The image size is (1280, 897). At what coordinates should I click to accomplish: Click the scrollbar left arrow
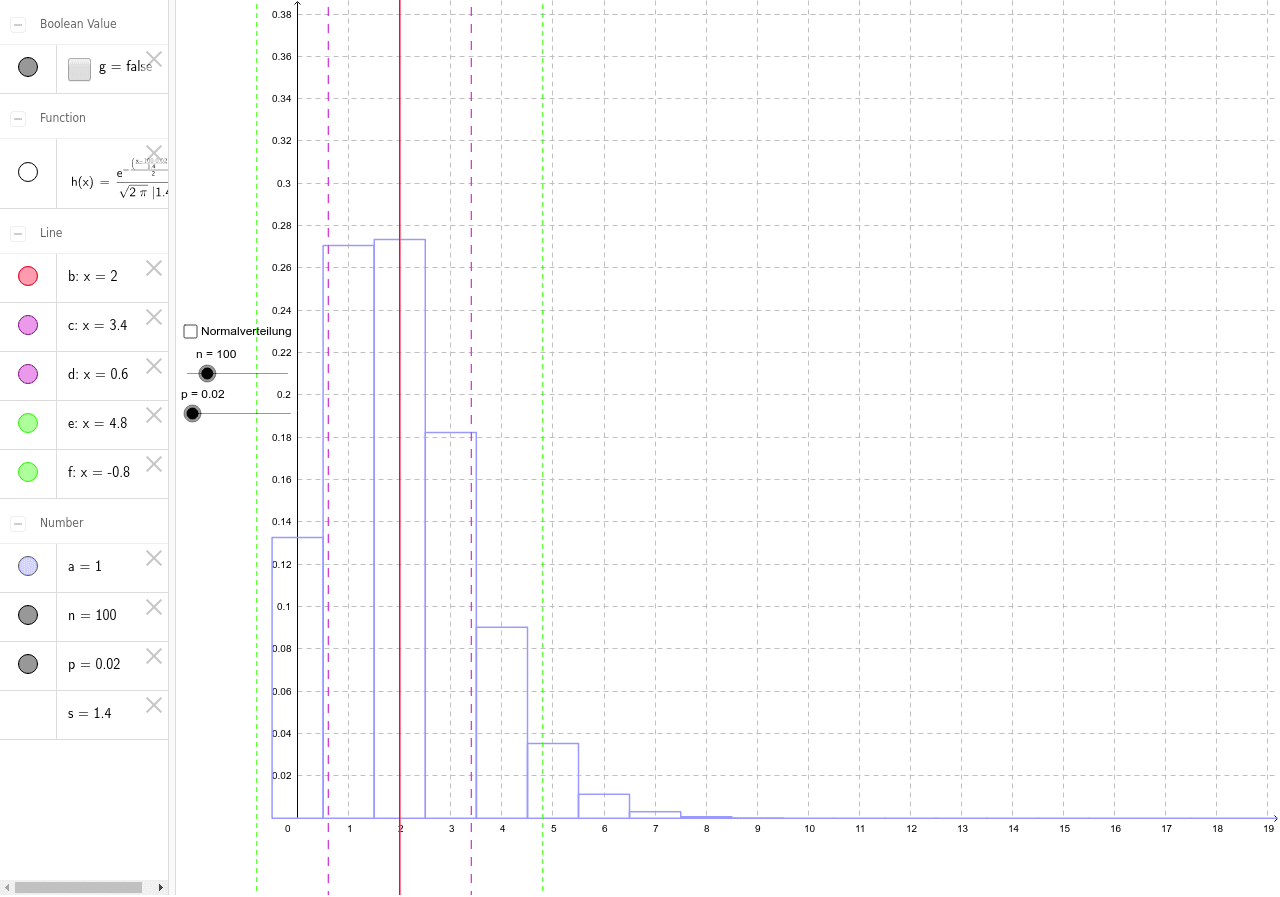click(x=7, y=887)
